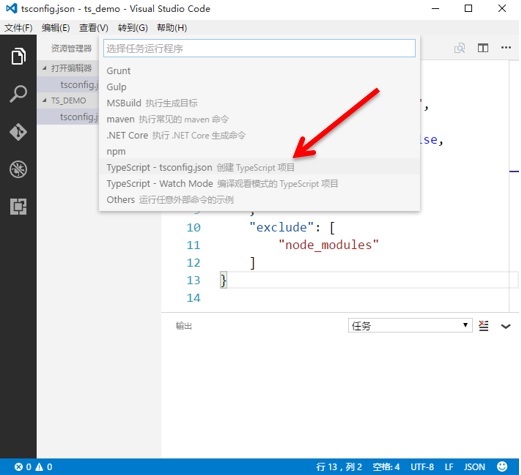Click the 输出 panel title
521x475 pixels.
pos(184,326)
